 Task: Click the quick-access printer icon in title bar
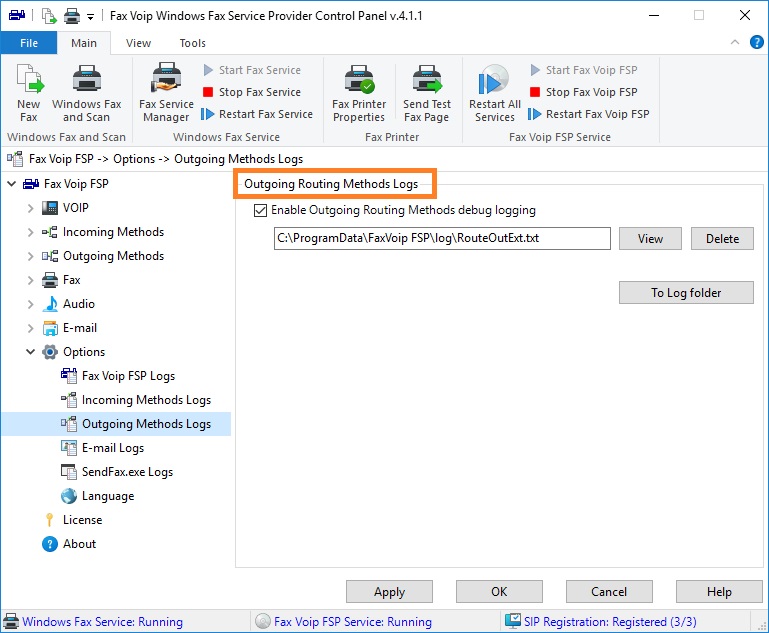click(72, 16)
